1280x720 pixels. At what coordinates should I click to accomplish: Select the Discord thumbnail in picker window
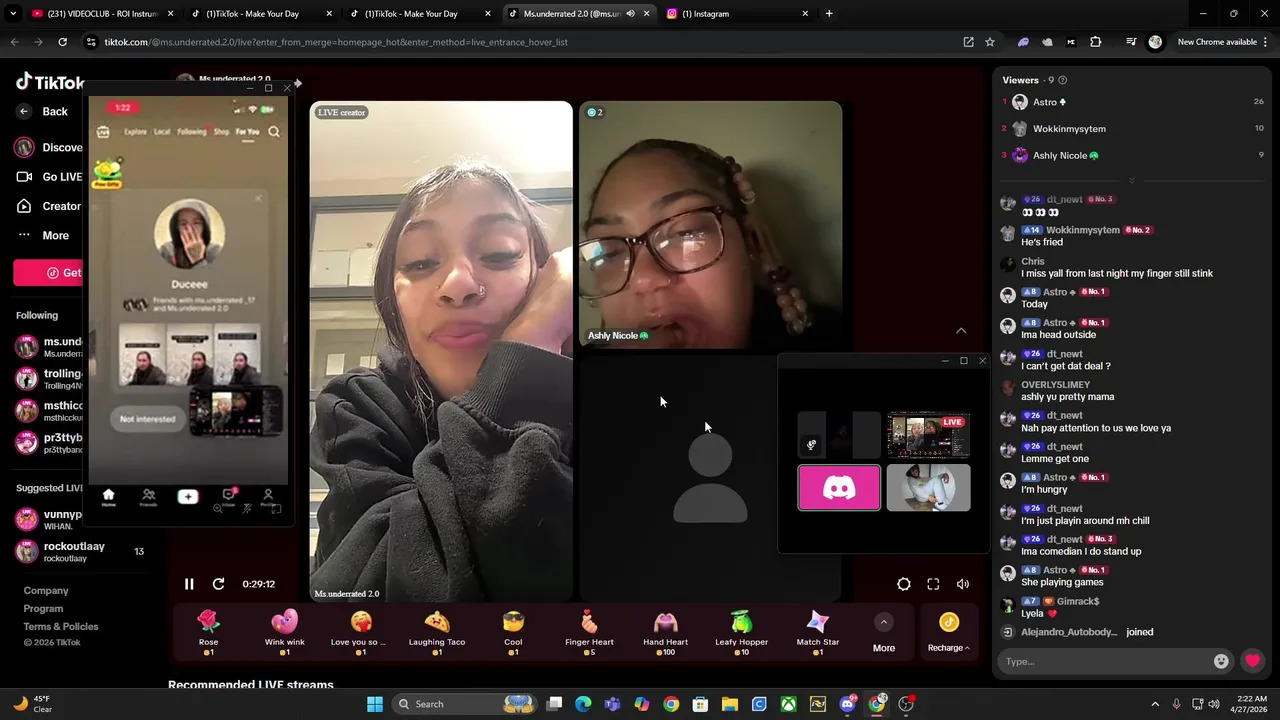tap(839, 488)
